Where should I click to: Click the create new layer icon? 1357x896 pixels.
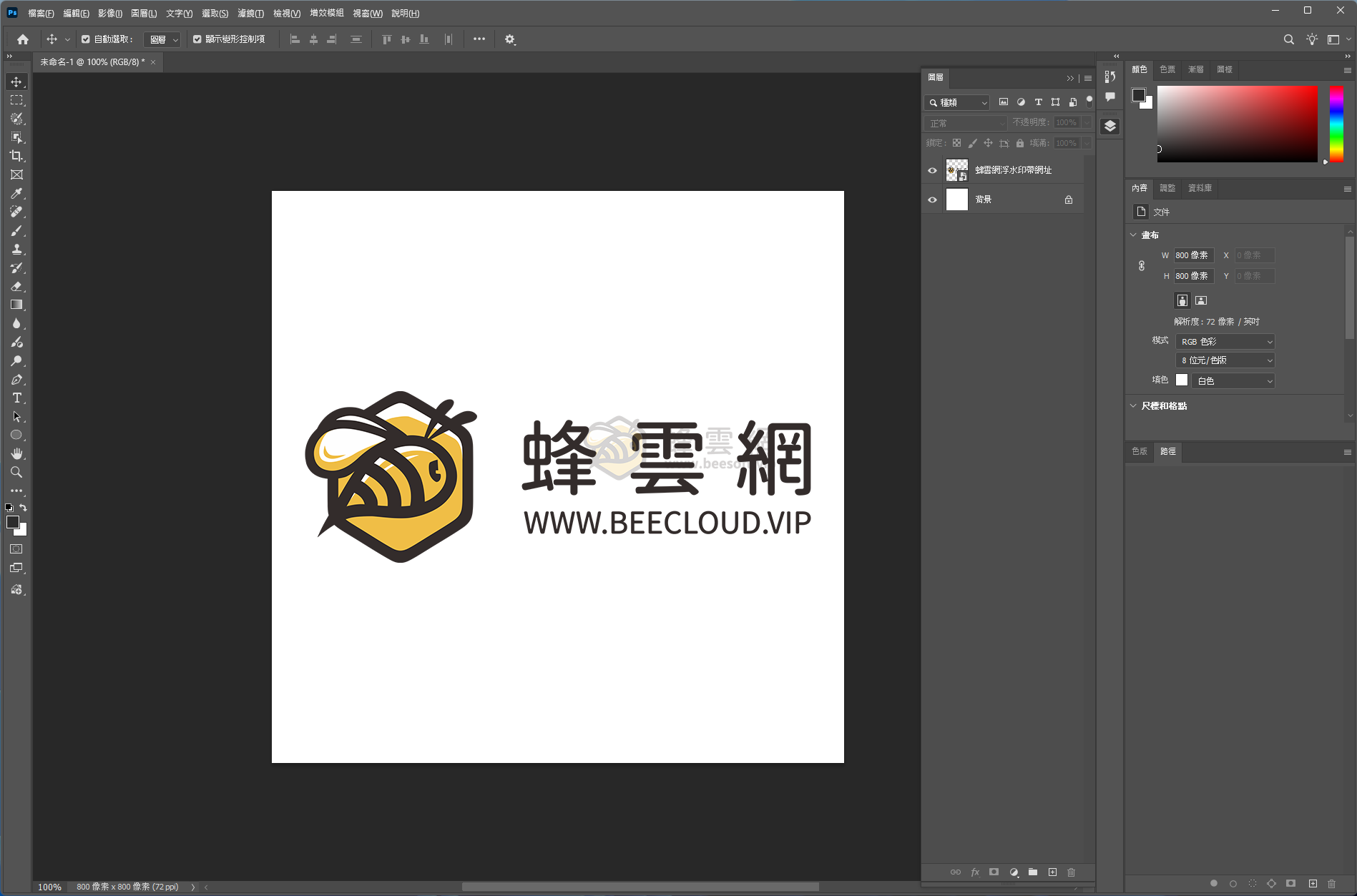1052,872
